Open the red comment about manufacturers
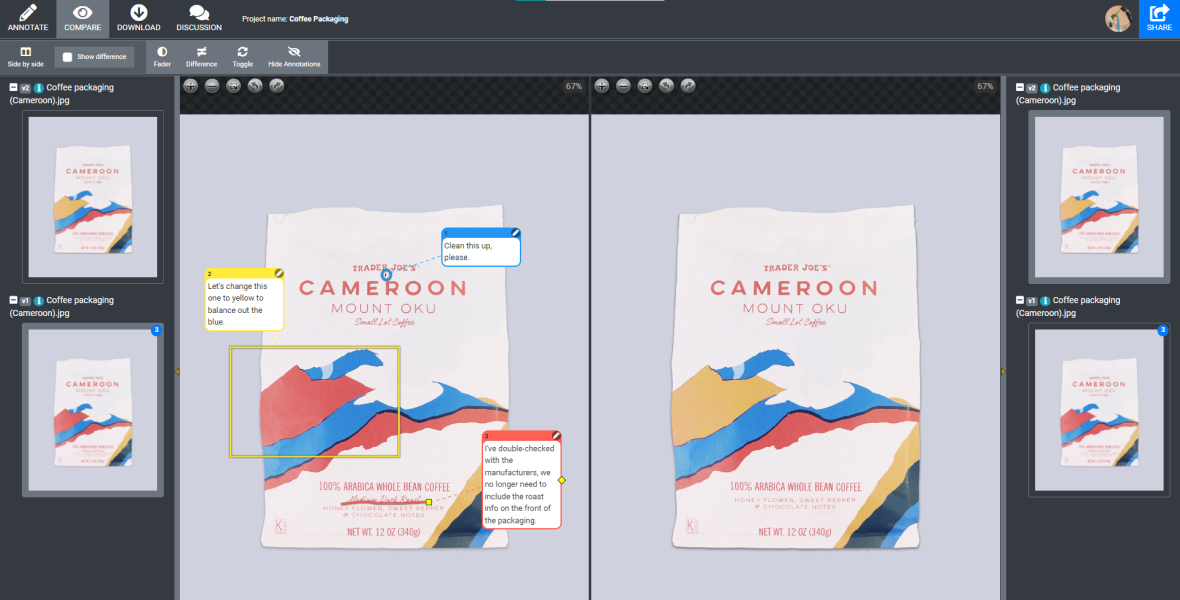The width and height of the screenshot is (1180, 600). [522, 480]
